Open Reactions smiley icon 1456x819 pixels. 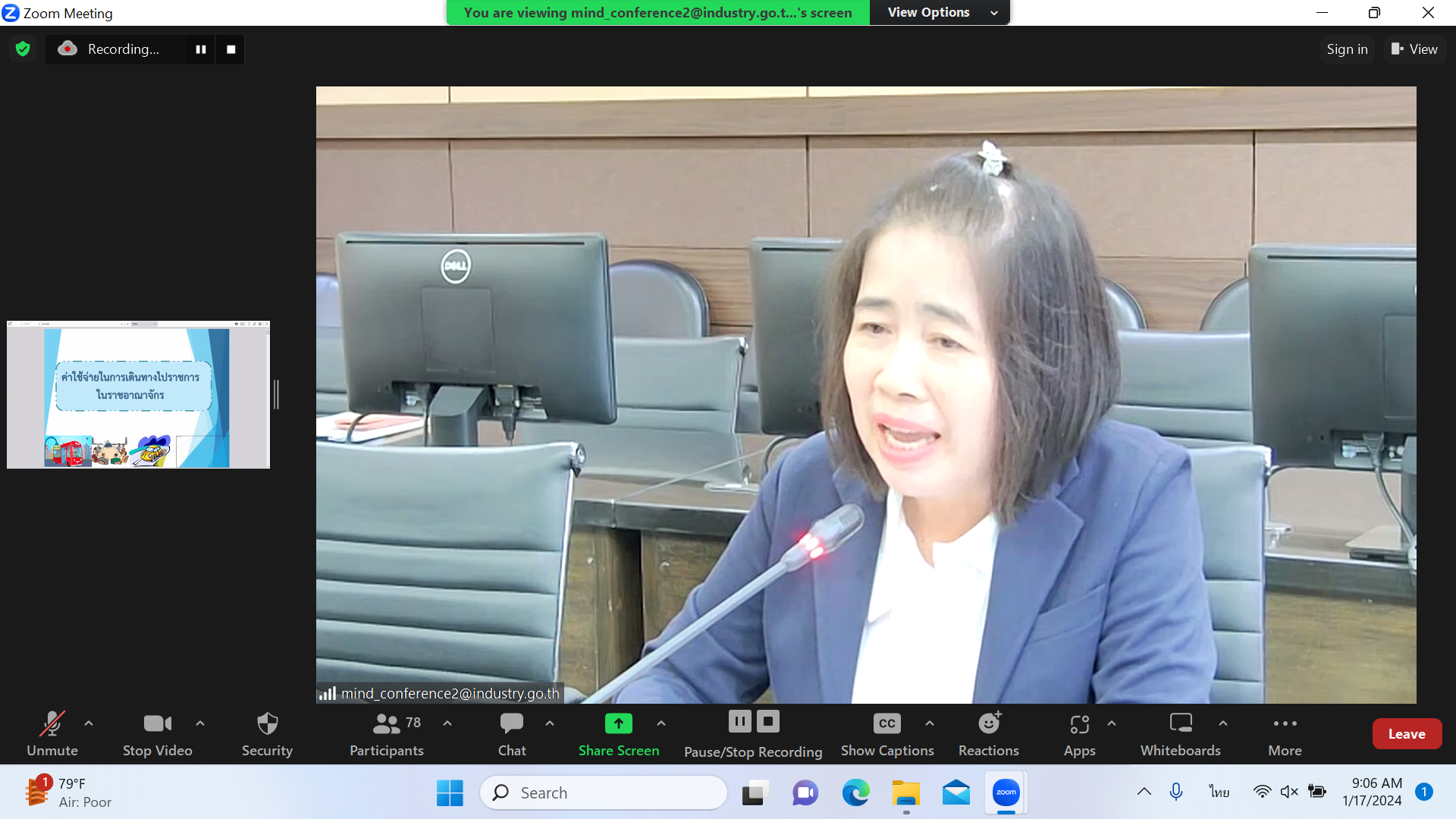pyautogui.click(x=989, y=723)
